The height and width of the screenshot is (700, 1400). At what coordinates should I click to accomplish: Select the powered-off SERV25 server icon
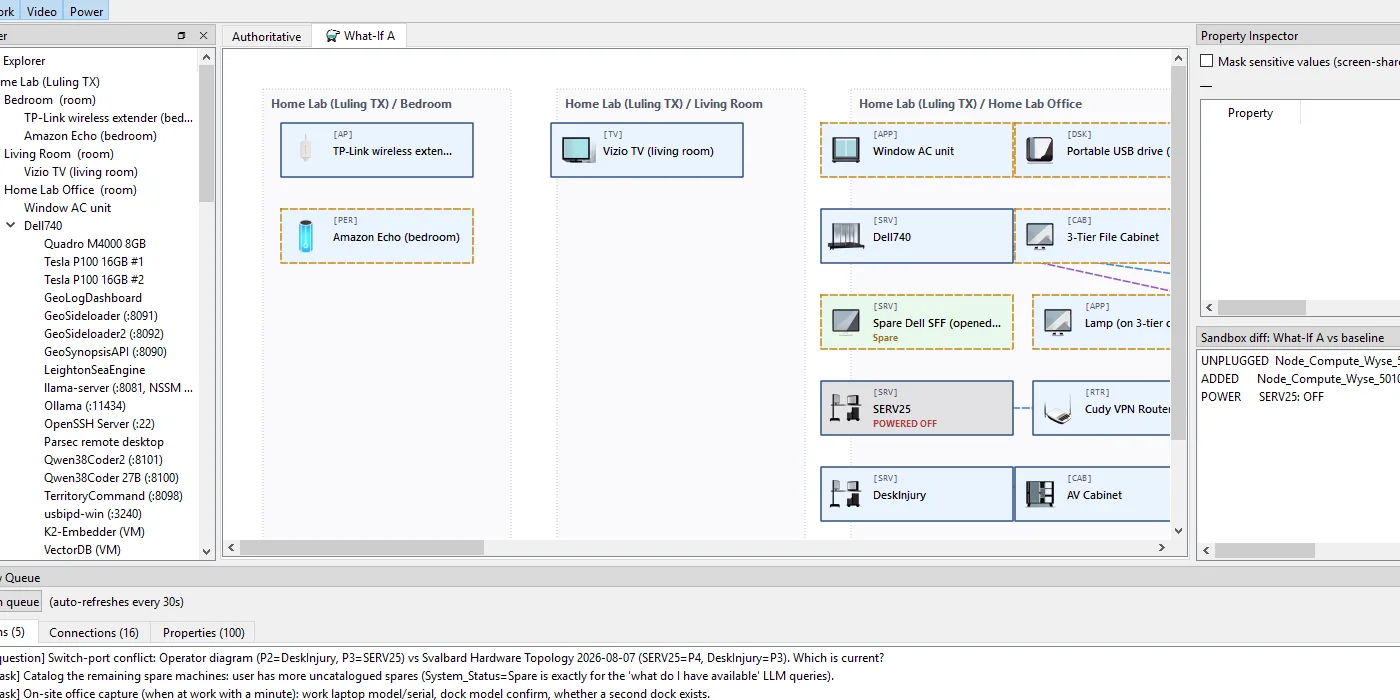coord(846,408)
